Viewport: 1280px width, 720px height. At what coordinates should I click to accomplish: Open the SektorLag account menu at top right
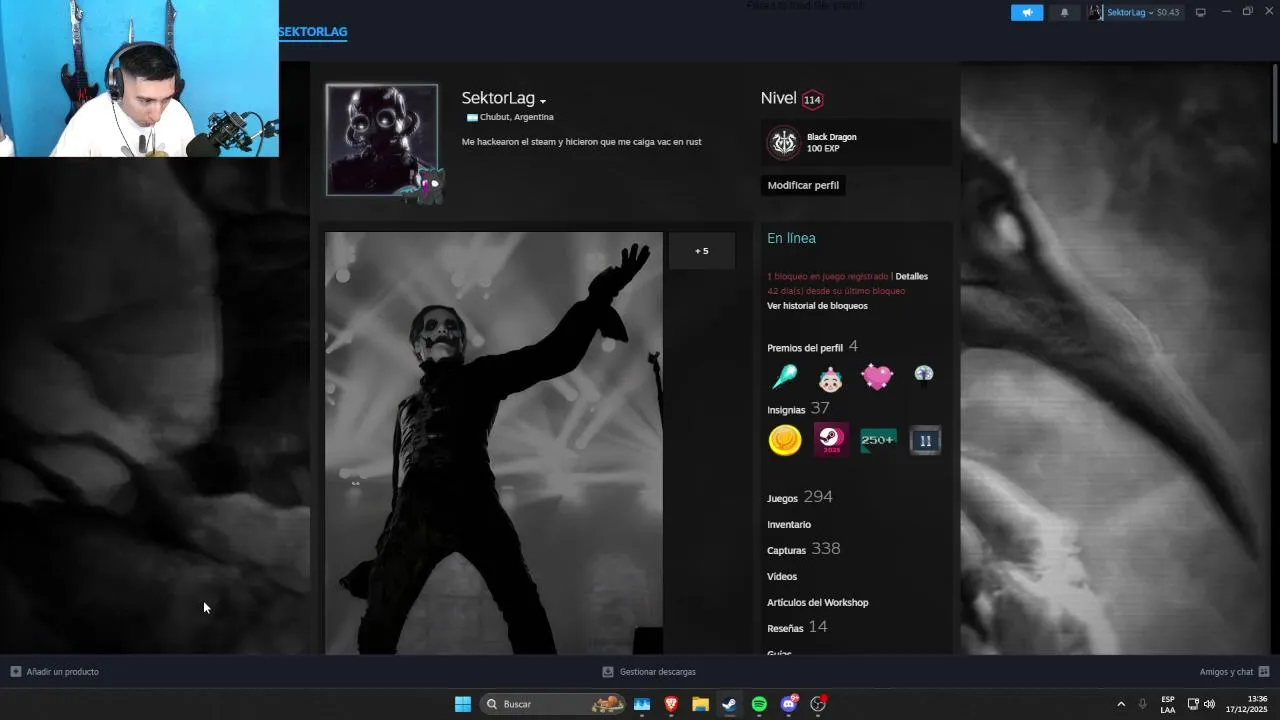pos(1128,12)
